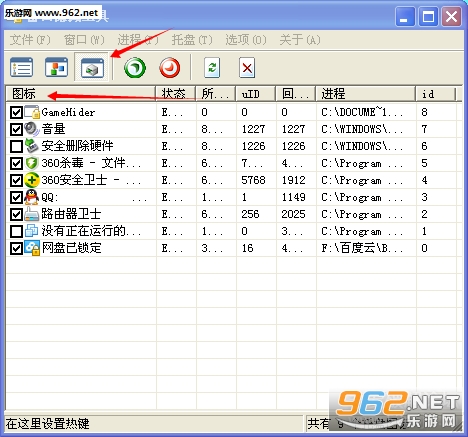Select the process view toolbar icon
The height and width of the screenshot is (437, 468).
point(56,67)
